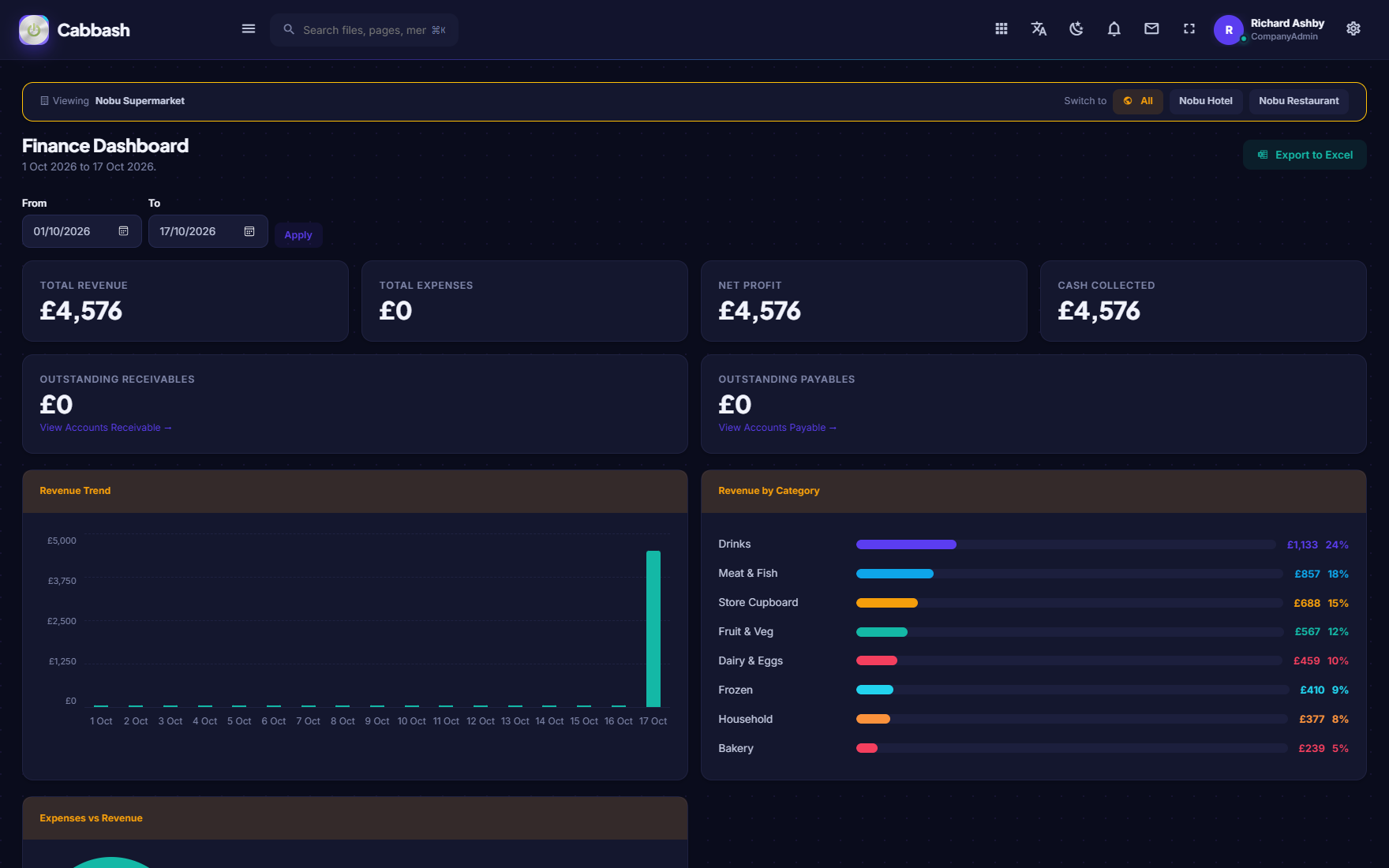The height and width of the screenshot is (868, 1389).
Task: Focus the search files field
Action: pyautogui.click(x=364, y=30)
